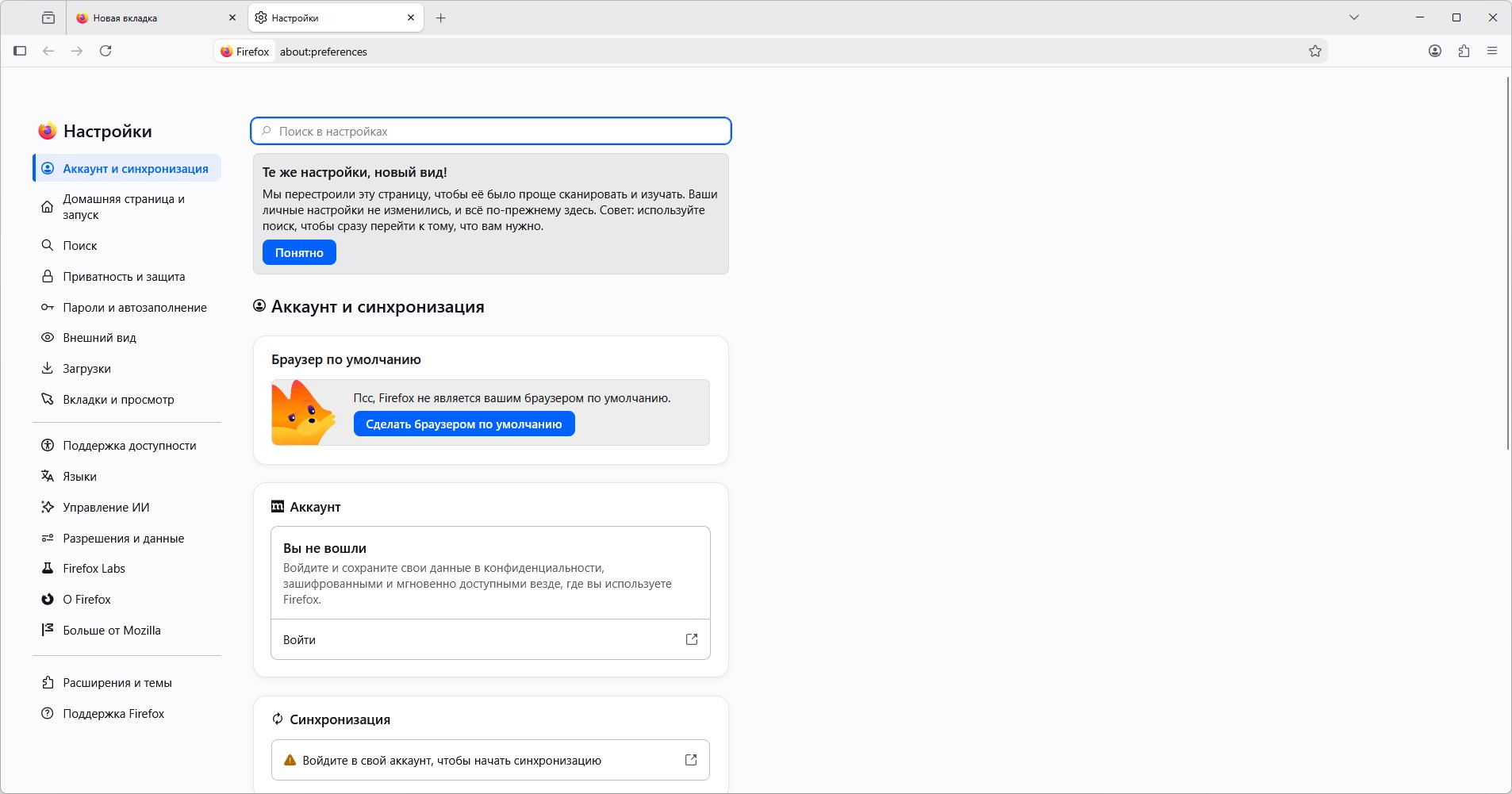Click the Firefox identity box in address bar
This screenshot has width=1512, height=794.
click(x=245, y=52)
